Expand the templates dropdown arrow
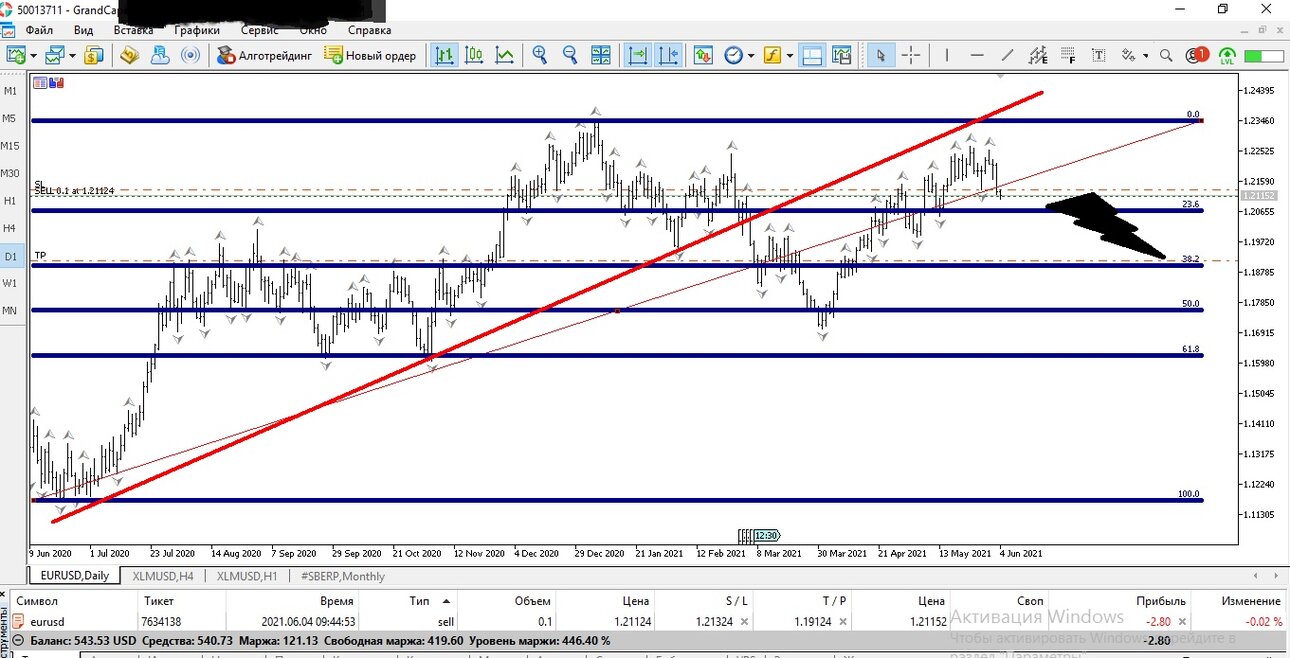The width and height of the screenshot is (1290, 658). point(790,56)
